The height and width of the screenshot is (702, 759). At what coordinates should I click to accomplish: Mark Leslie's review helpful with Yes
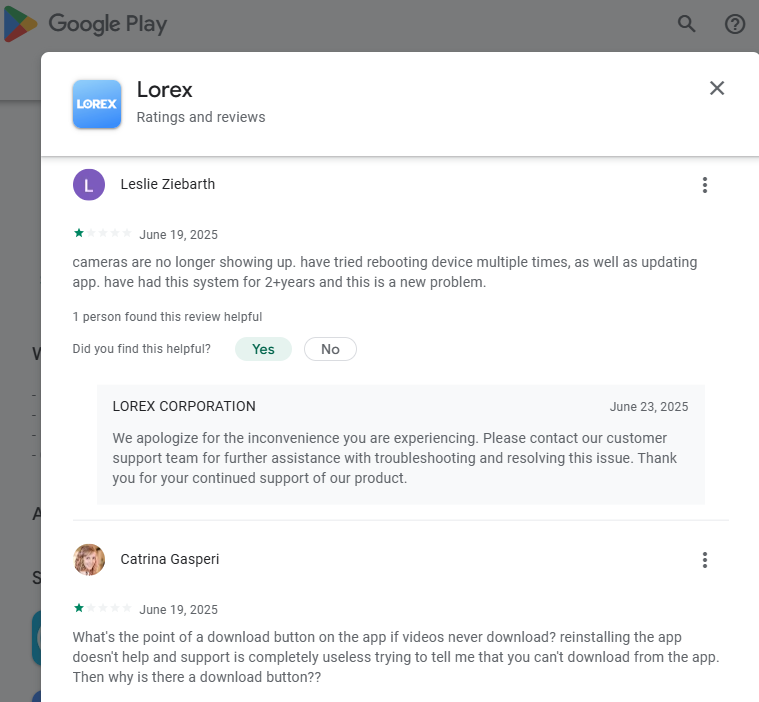click(x=263, y=349)
